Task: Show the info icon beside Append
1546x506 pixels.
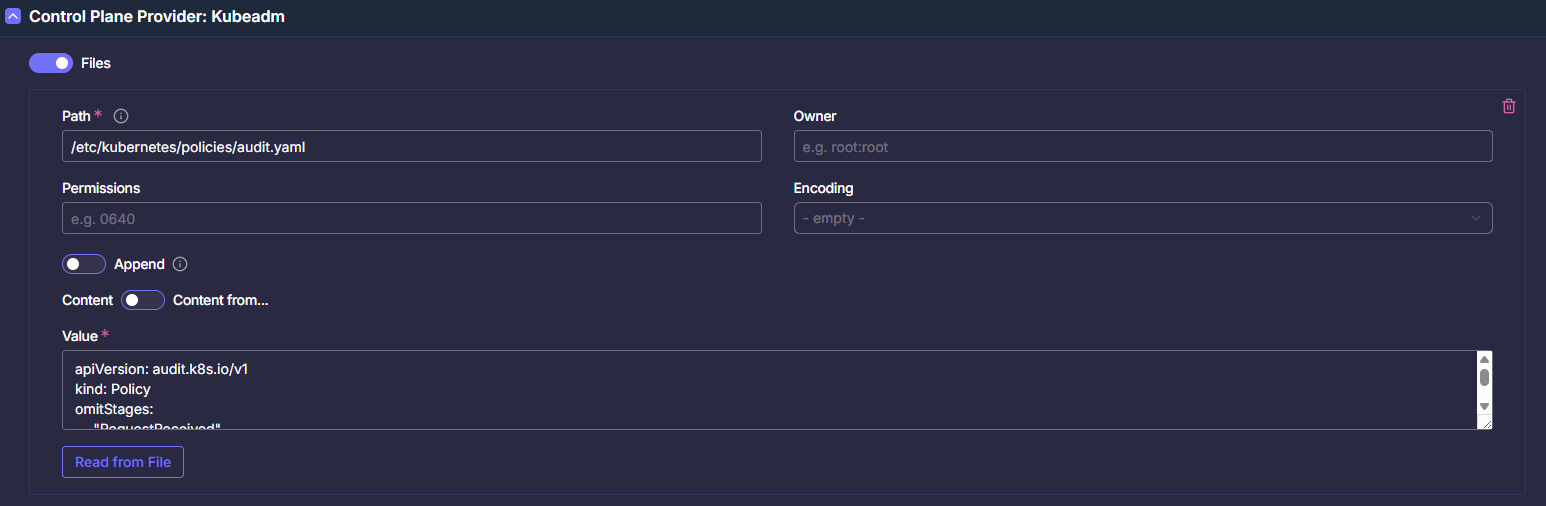Action: coord(180,264)
